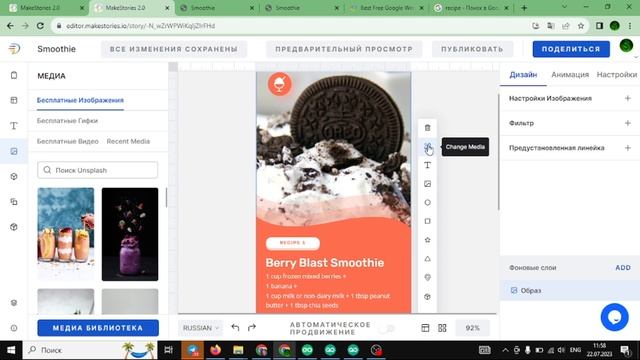The width and height of the screenshot is (640, 360).
Task: Switch to the Дизайн tab
Action: (523, 75)
